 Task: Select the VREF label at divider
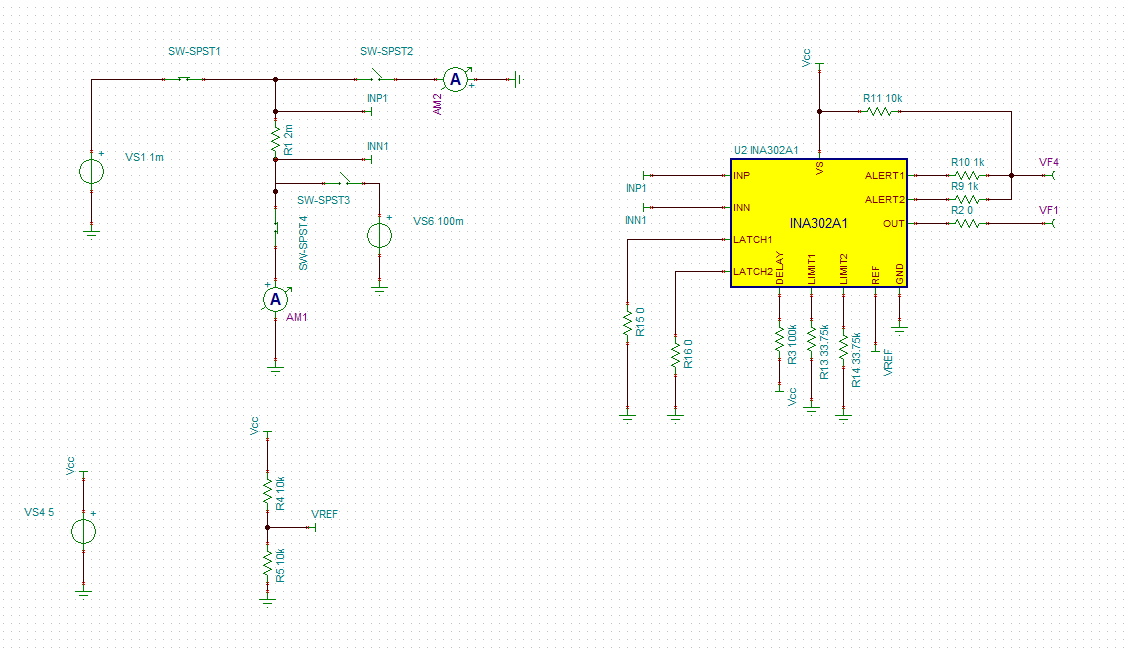pyautogui.click(x=324, y=514)
